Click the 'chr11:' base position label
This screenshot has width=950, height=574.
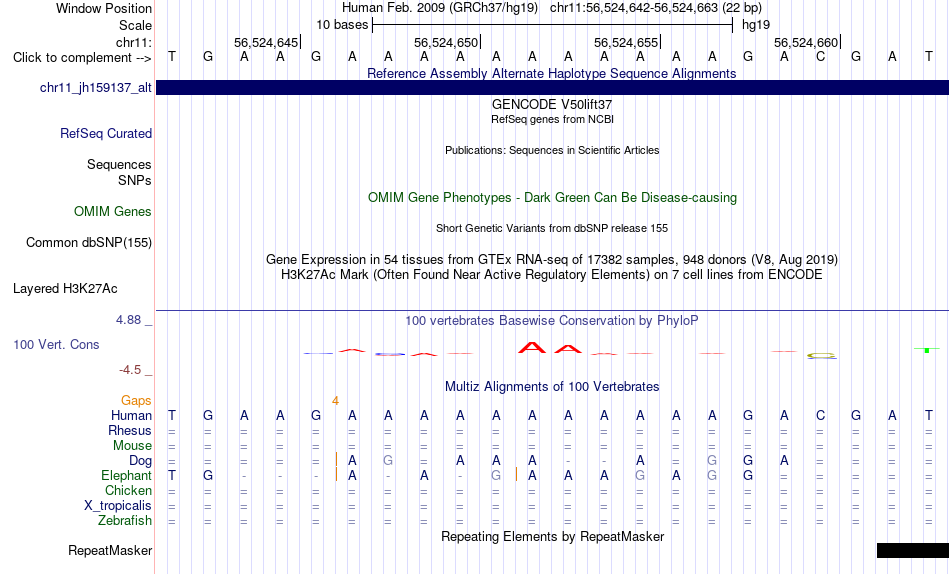click(x=134, y=42)
